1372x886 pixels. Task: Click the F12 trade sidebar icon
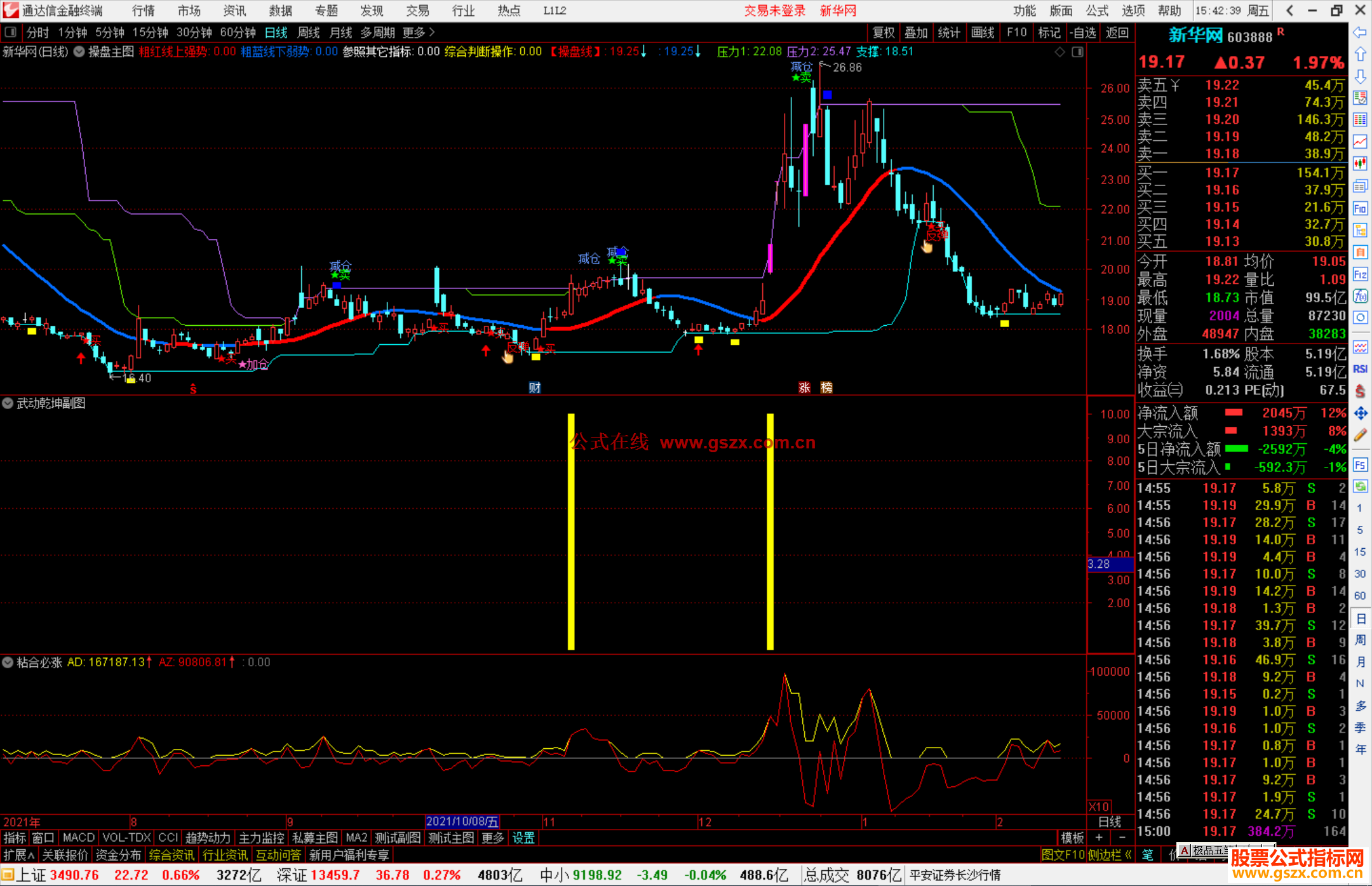(1360, 274)
